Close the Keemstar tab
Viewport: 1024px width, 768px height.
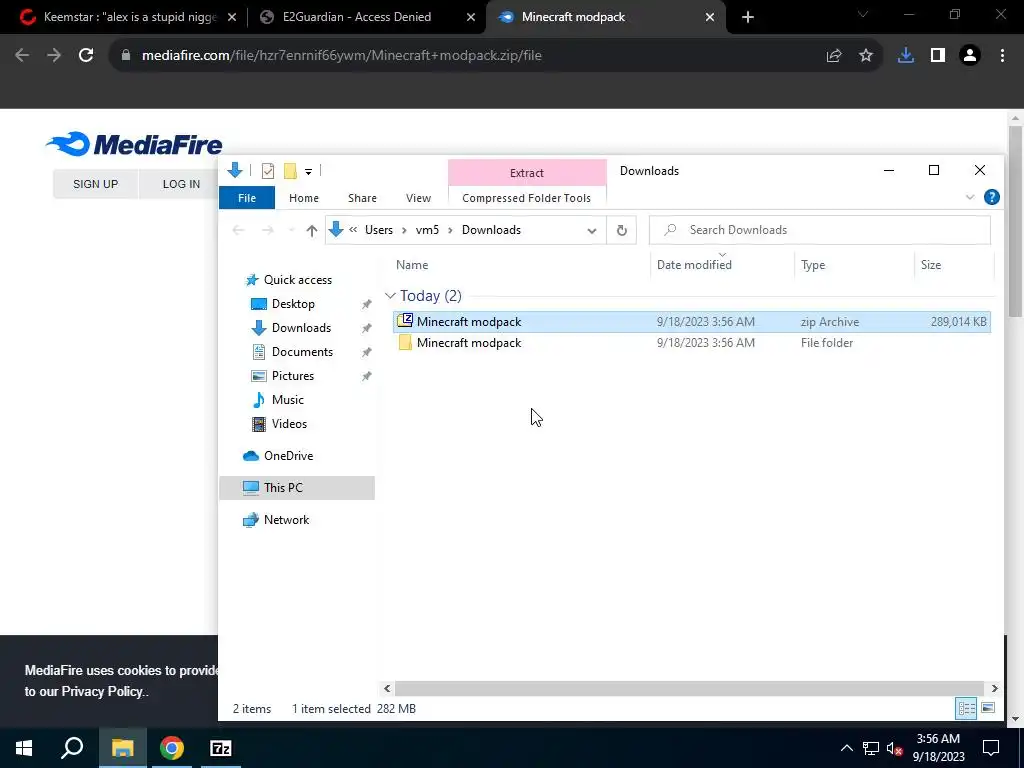click(x=232, y=18)
